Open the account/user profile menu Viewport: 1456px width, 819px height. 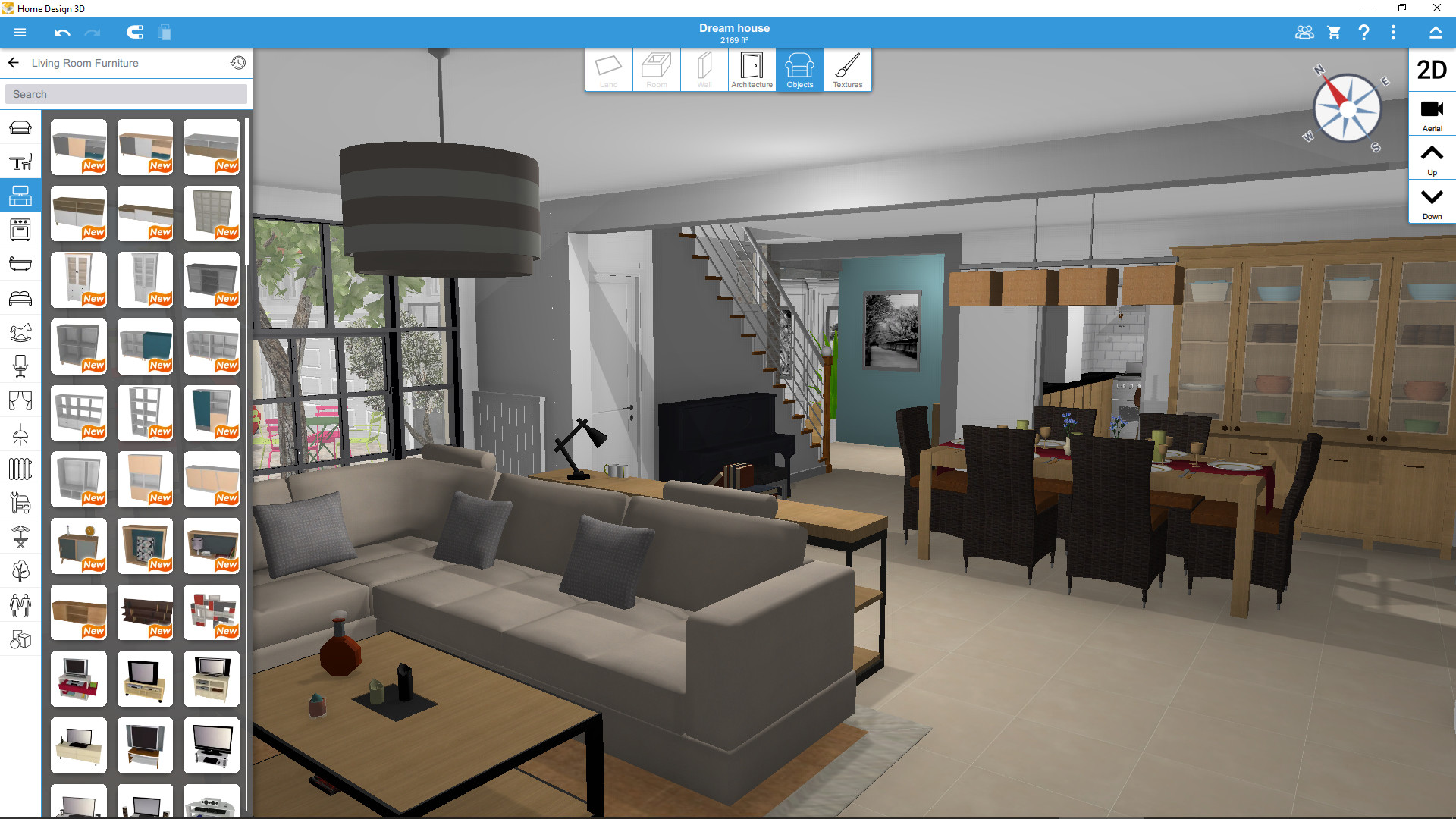point(1303,33)
